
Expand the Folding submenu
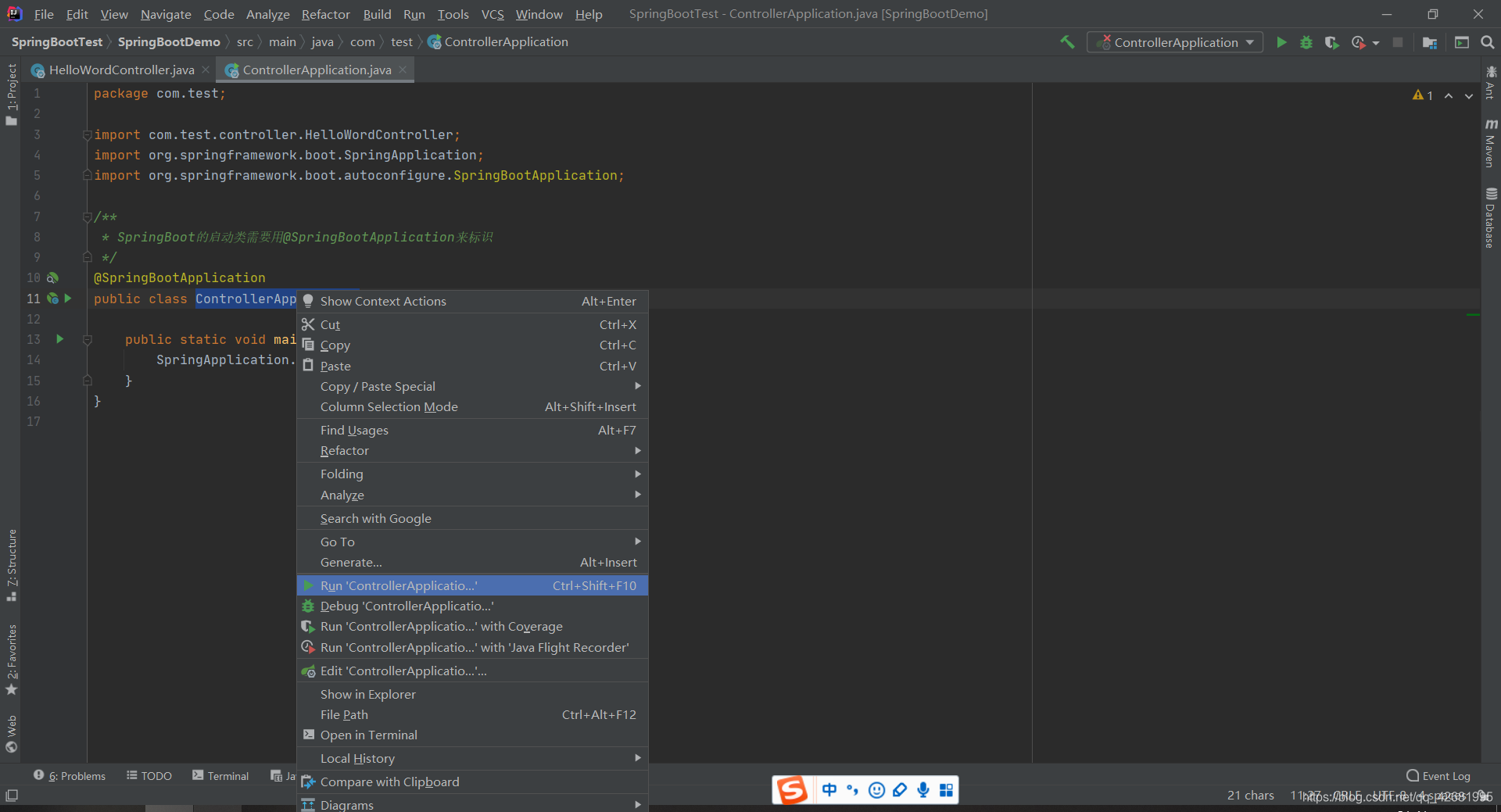[472, 474]
